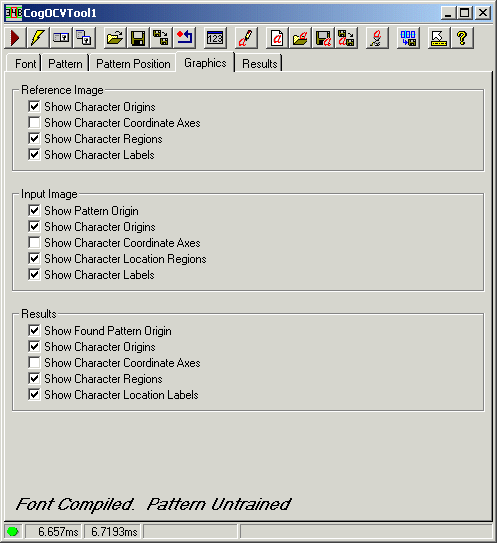497x543 pixels.
Task: Click the Results group box label
Action: tap(39, 314)
